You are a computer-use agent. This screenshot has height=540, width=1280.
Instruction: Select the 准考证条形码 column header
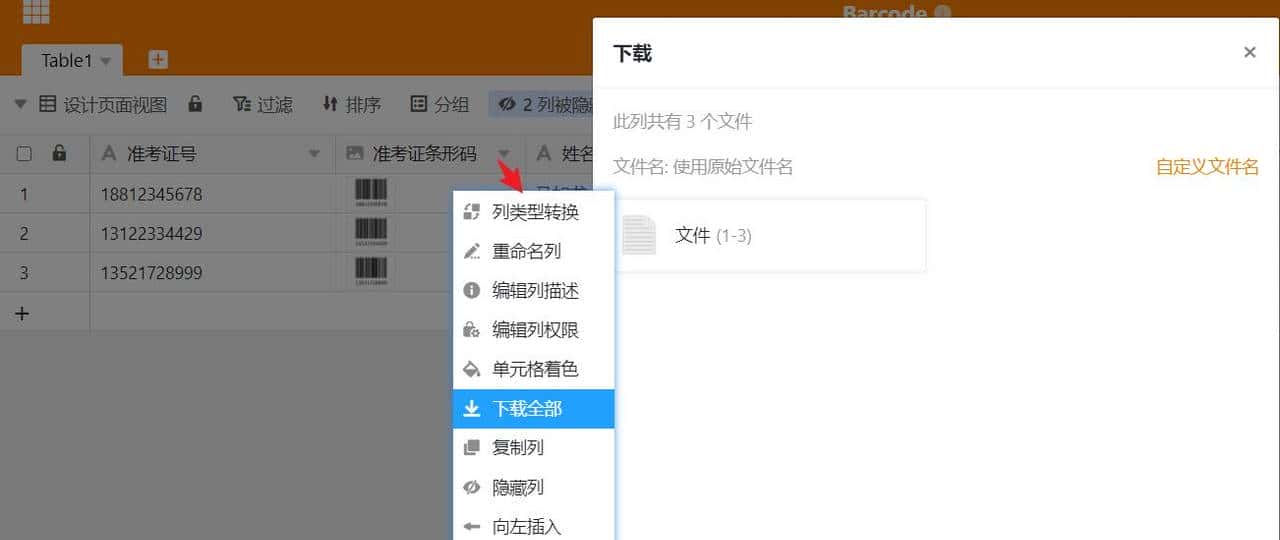[x=430, y=154]
